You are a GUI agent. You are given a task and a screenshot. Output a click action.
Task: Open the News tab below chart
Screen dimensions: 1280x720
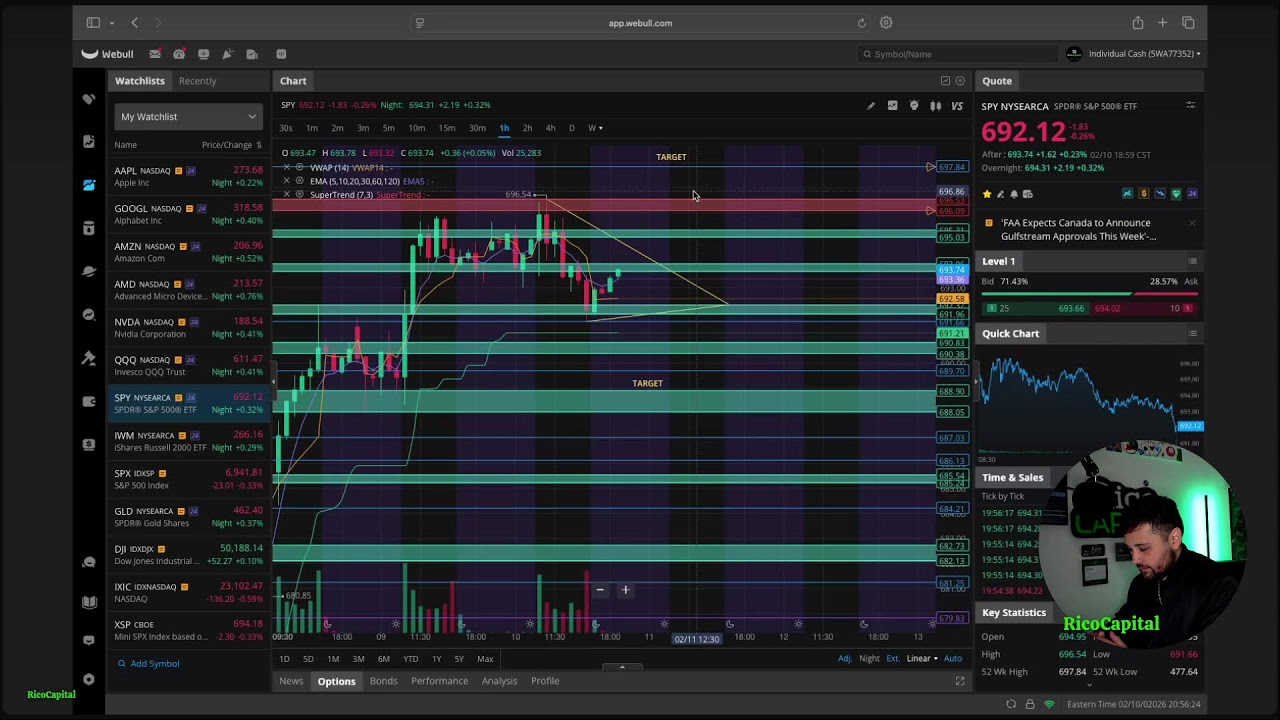click(x=291, y=681)
